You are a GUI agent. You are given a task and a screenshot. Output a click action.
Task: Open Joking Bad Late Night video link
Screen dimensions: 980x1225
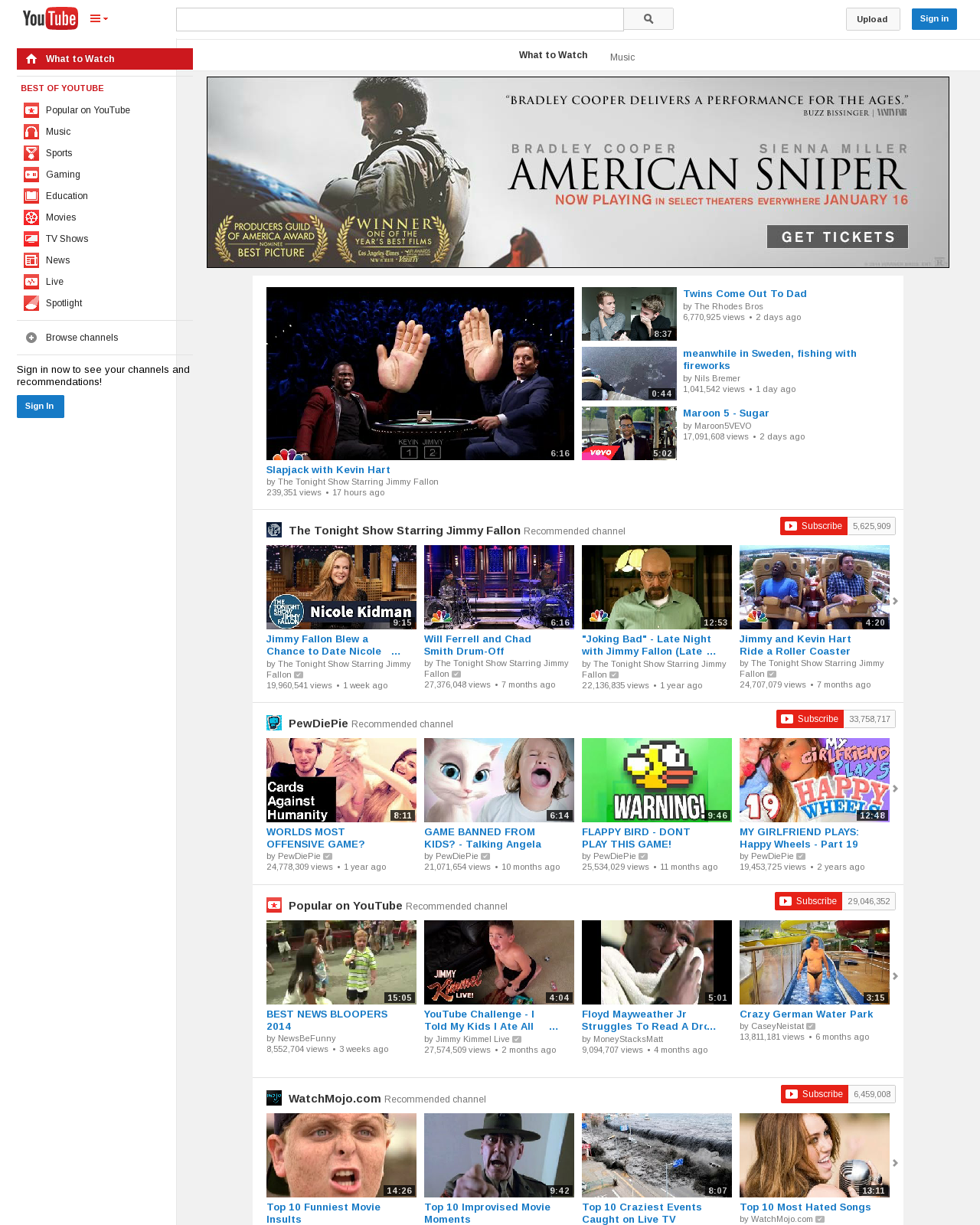648,645
